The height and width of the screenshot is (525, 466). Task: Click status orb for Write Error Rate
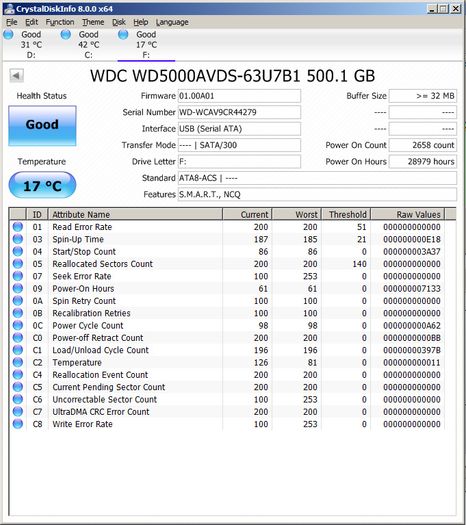coord(18,424)
